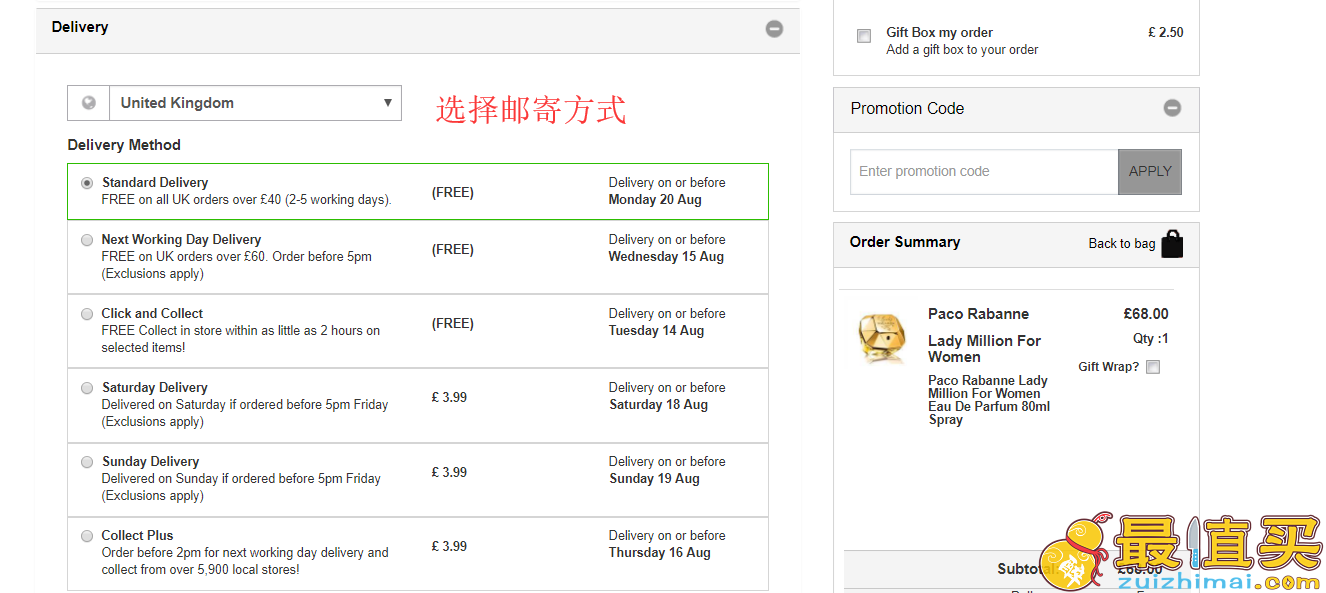Image resolution: width=1326 pixels, height=593 pixels.
Task: Click the (FREE) label for Standard Delivery
Action: pyautogui.click(x=453, y=192)
